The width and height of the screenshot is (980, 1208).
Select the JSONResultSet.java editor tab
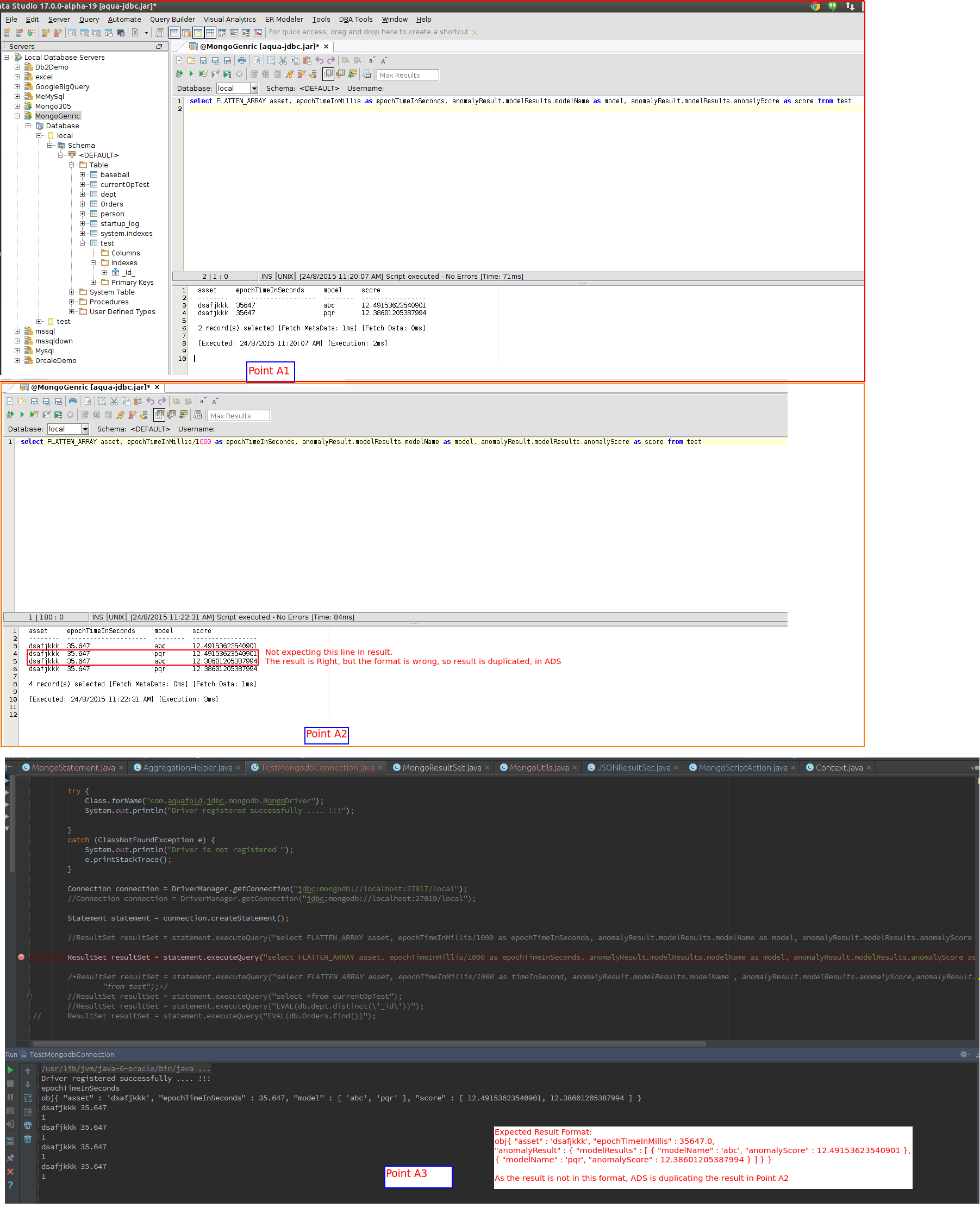click(633, 767)
